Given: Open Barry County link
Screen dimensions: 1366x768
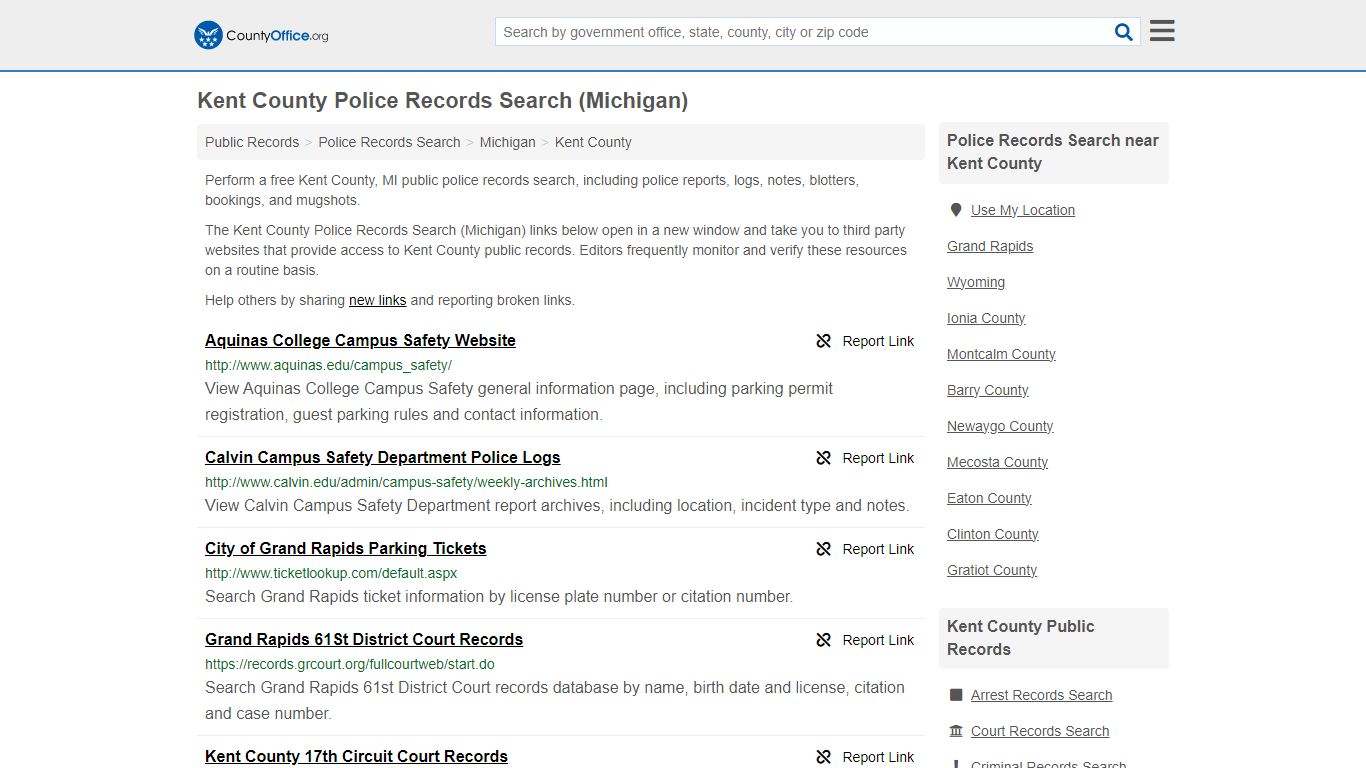Looking at the screenshot, I should [x=988, y=390].
